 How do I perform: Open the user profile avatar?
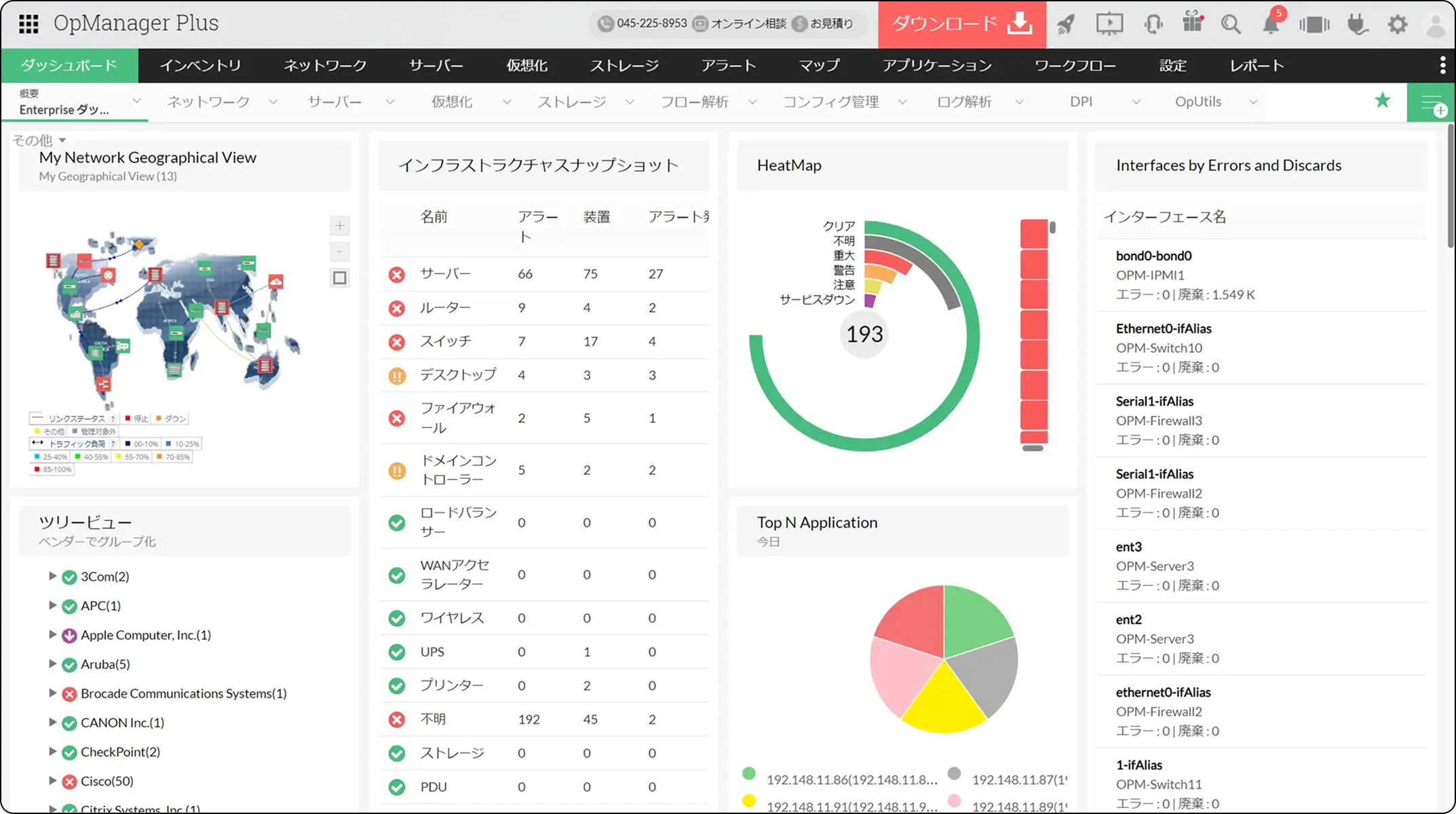[1436, 24]
